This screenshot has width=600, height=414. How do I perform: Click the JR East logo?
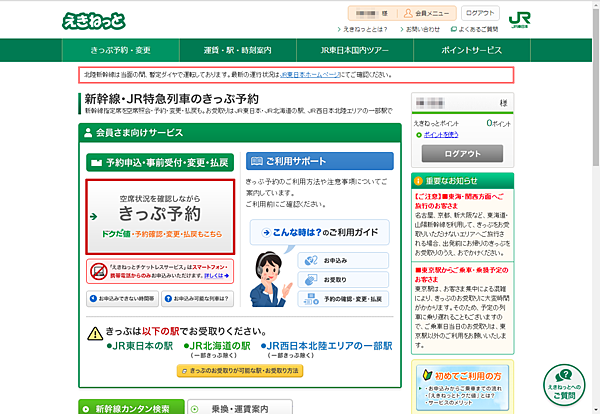pos(519,20)
